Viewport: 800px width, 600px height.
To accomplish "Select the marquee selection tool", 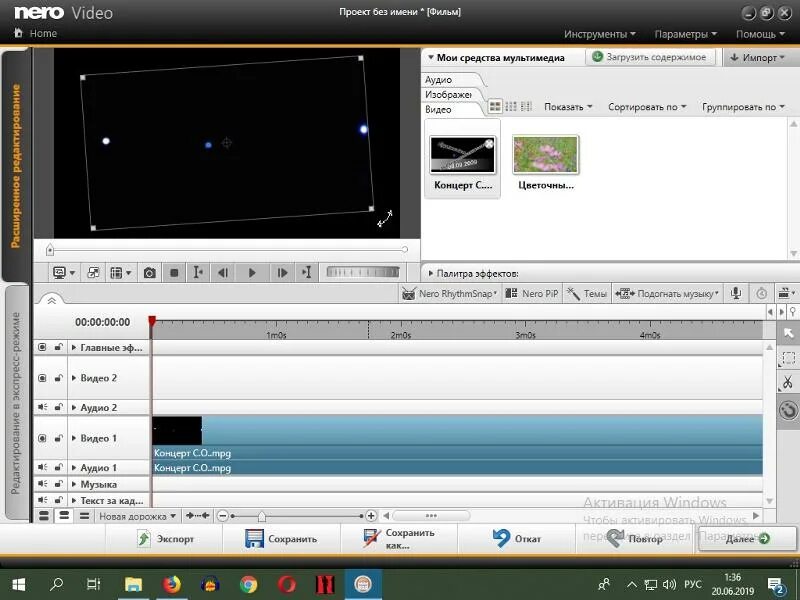I will pyautogui.click(x=788, y=358).
